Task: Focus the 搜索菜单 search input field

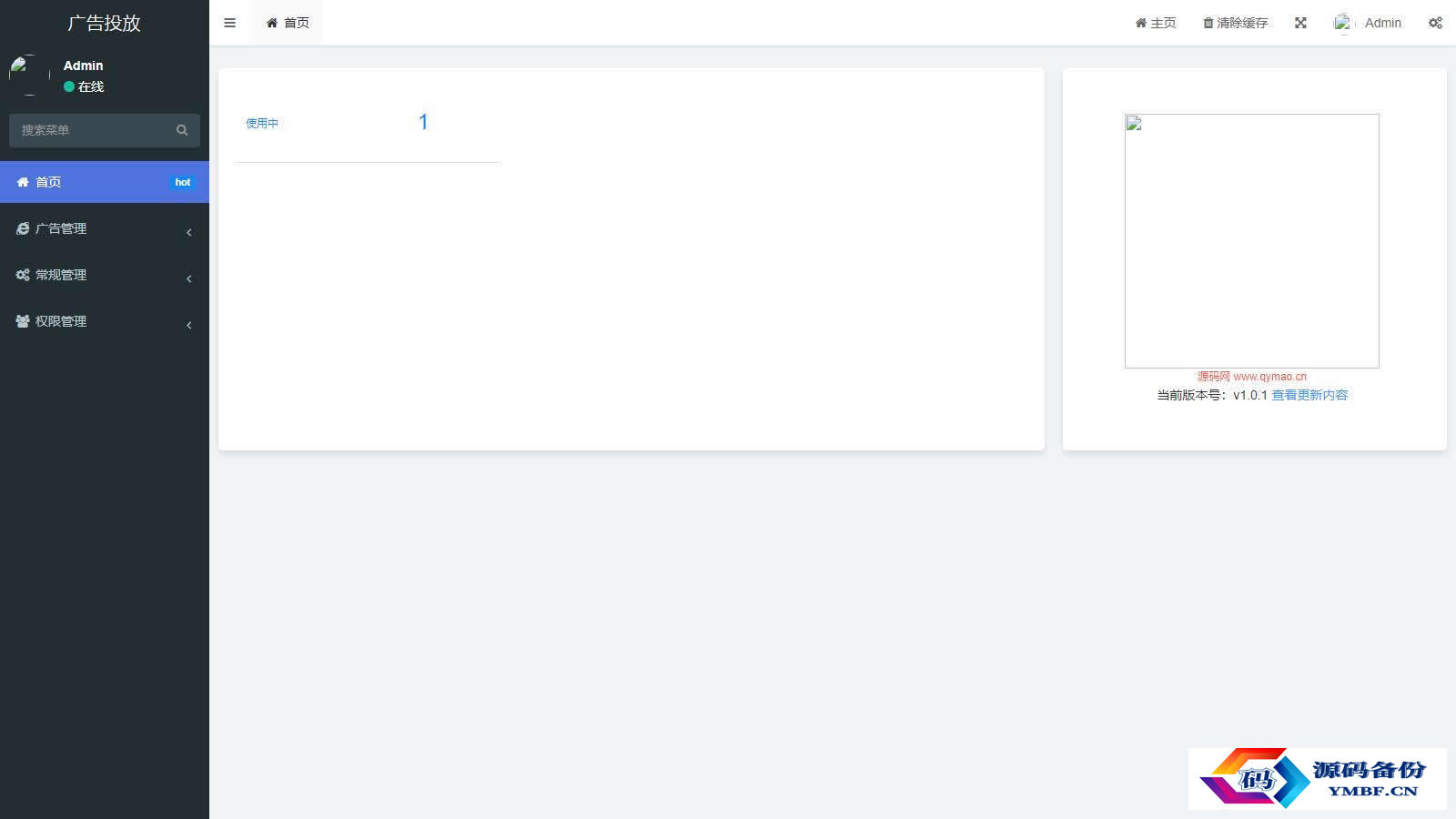Action: 105,130
